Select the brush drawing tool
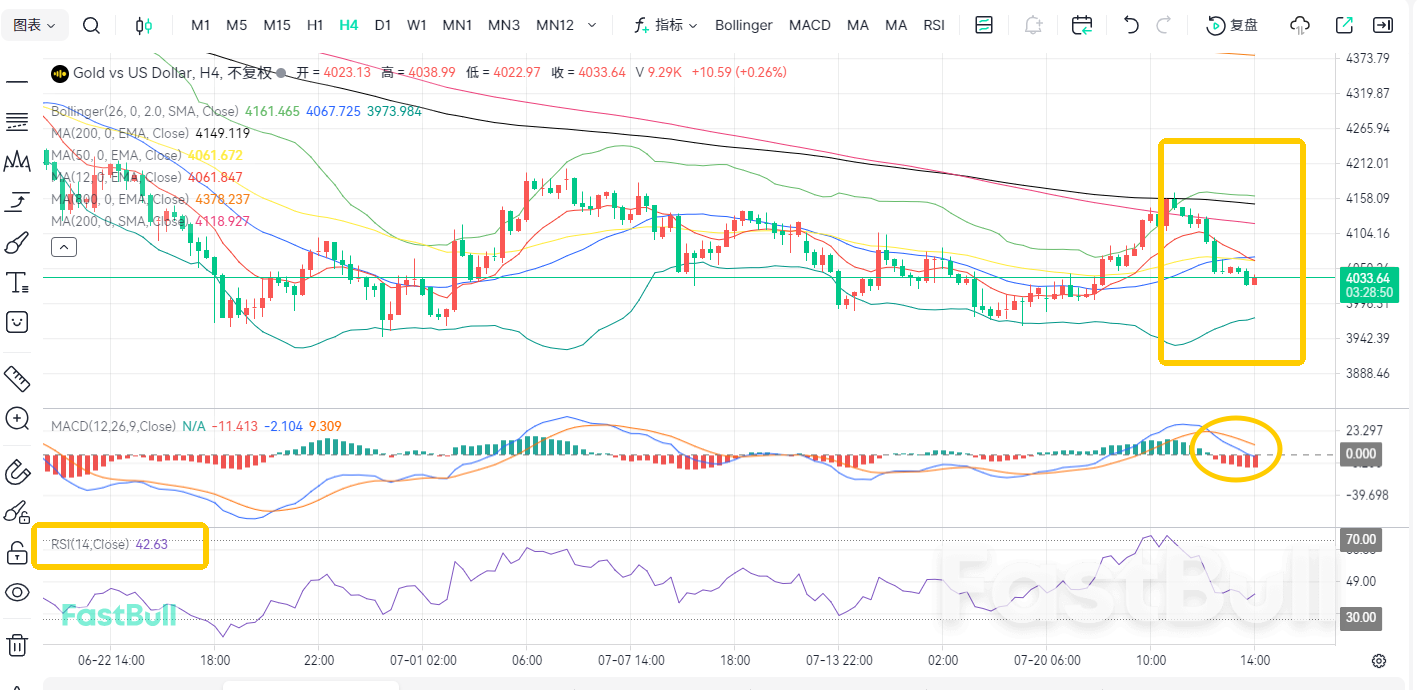Screen dimensions: 1420x690 pos(17,242)
